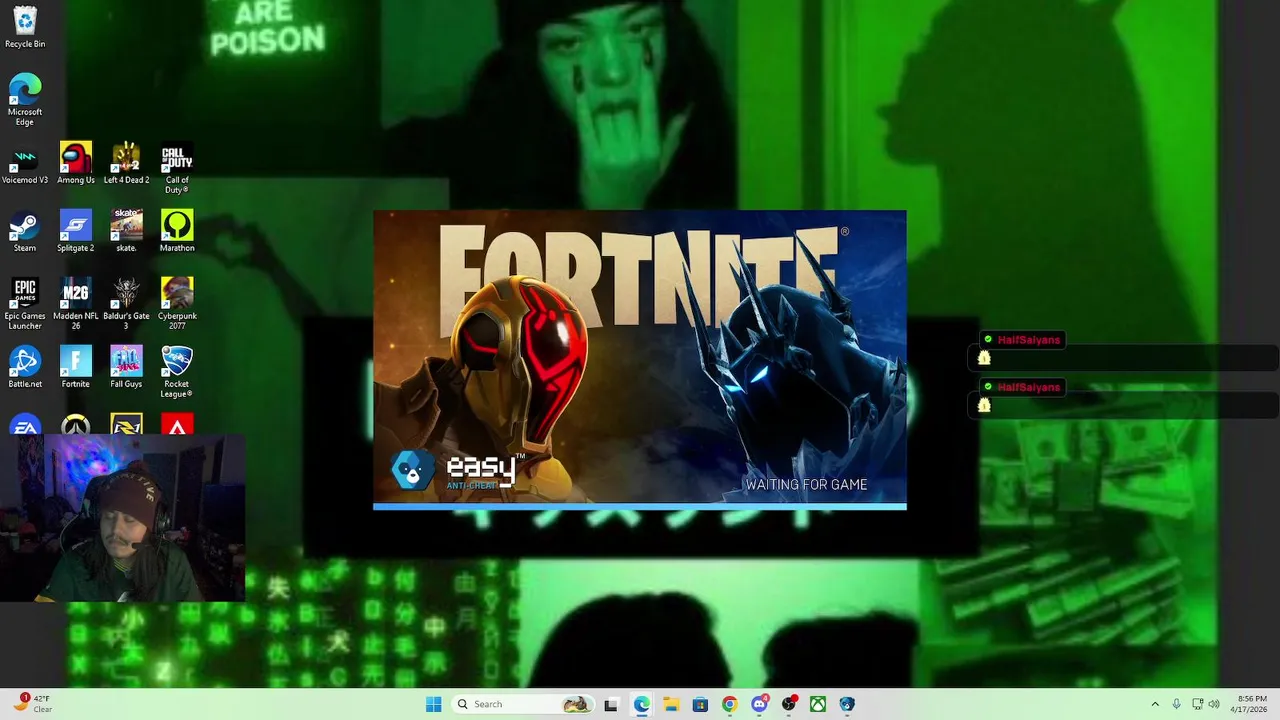Select the Fortnite desktop shortcut
This screenshot has width=1280, height=720.
point(76,367)
